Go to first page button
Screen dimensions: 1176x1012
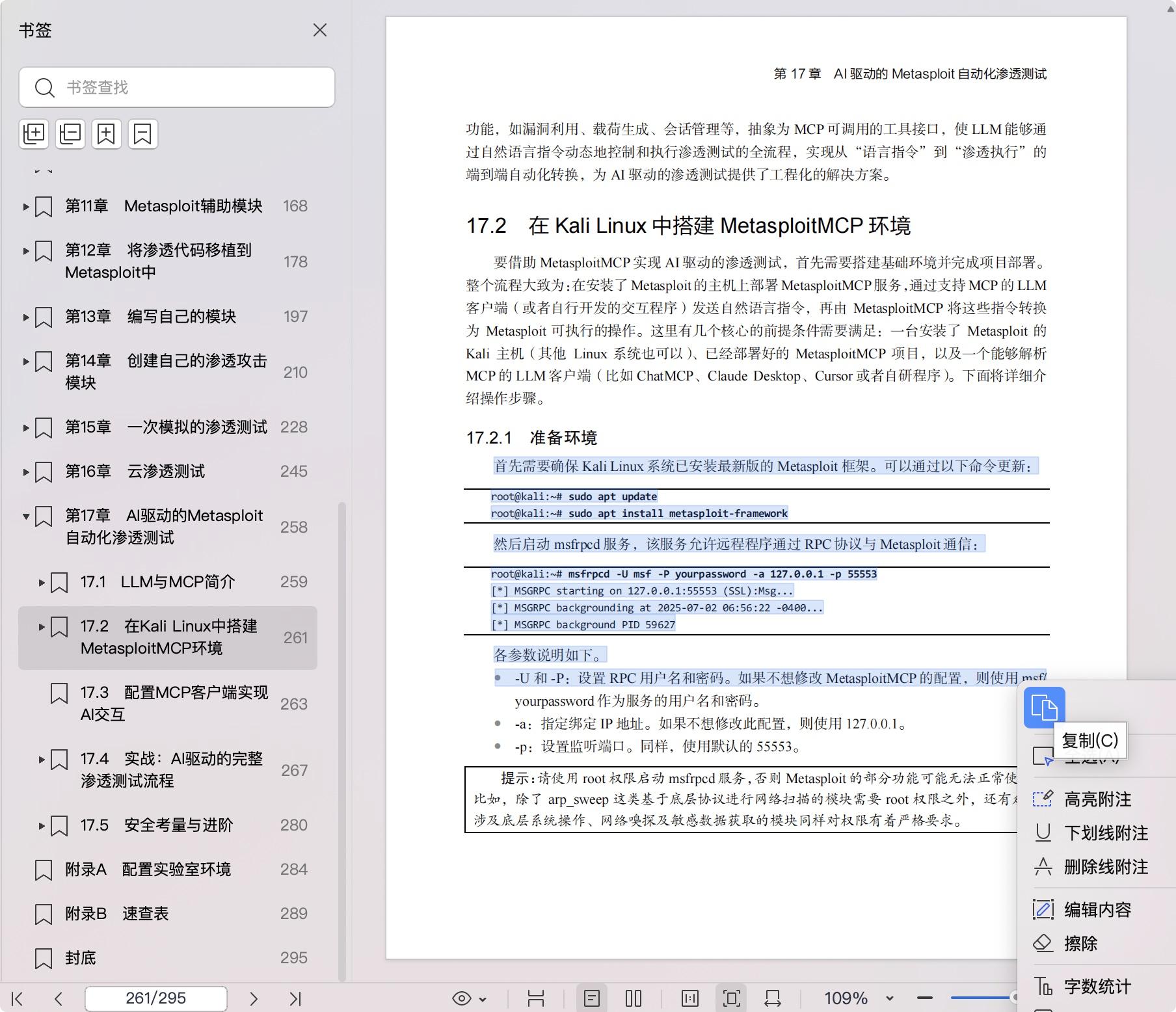coord(18,998)
